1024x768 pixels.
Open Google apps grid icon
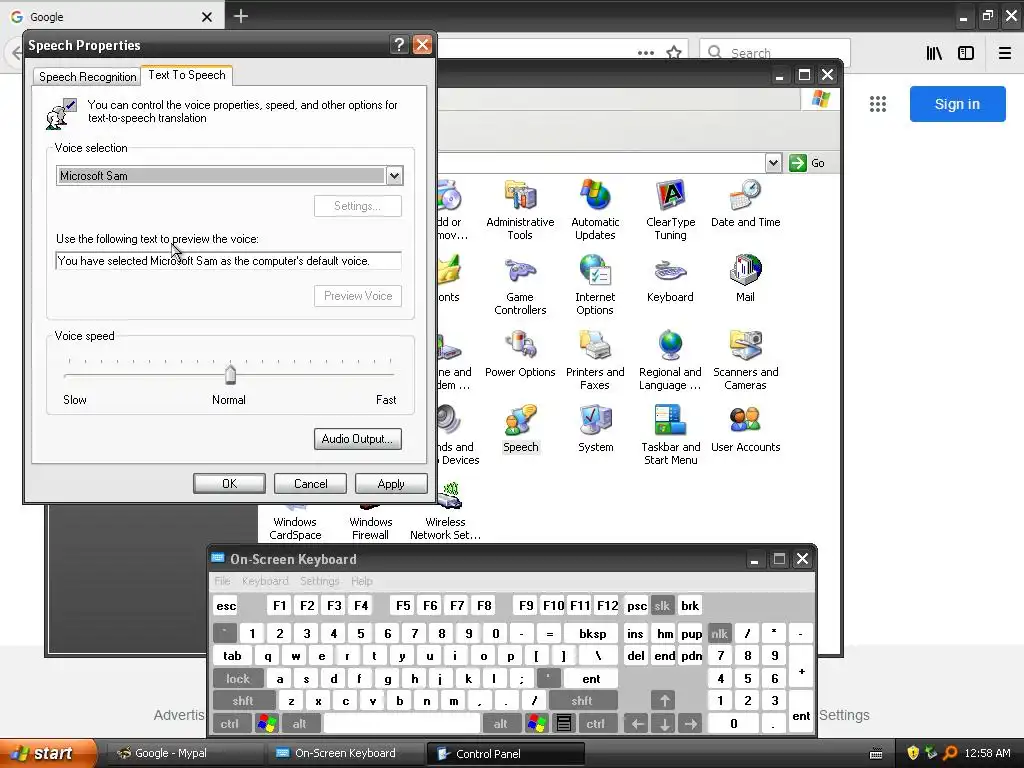click(878, 104)
